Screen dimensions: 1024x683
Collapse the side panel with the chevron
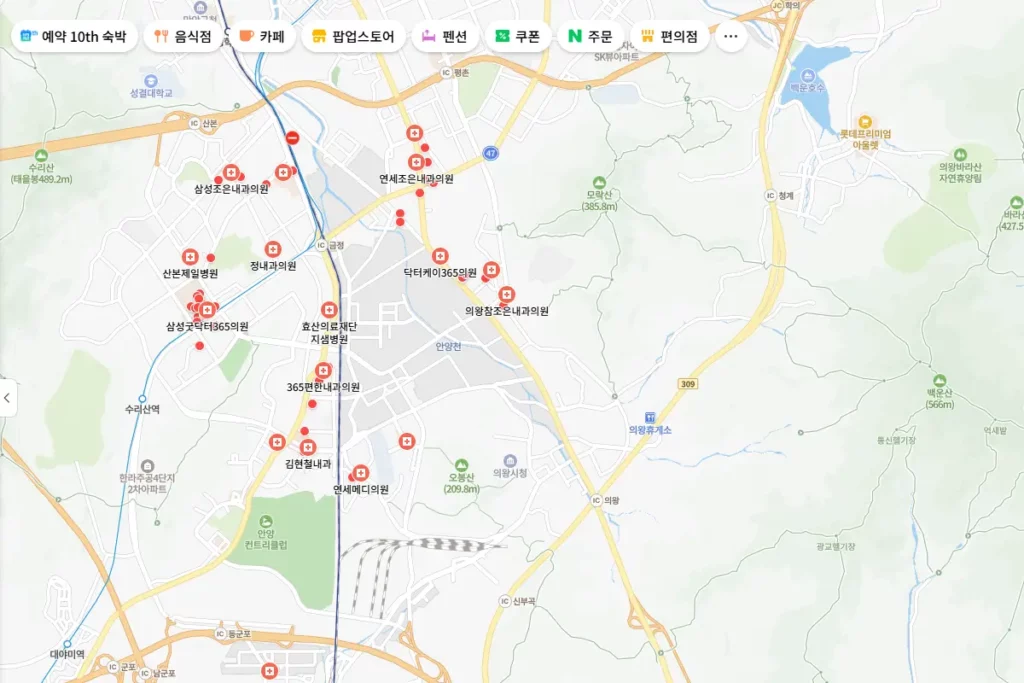point(8,398)
